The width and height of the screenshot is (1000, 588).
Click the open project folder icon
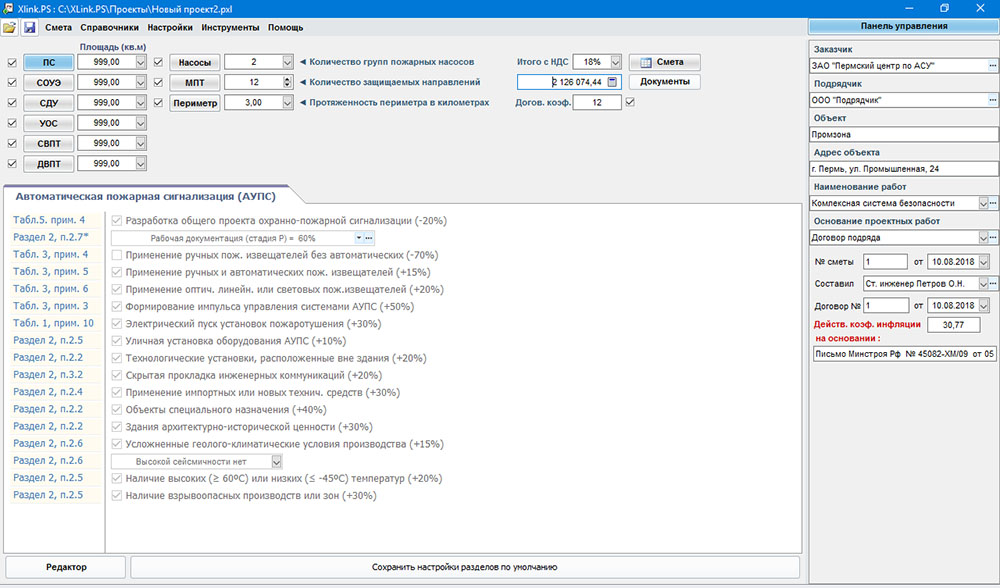click(x=10, y=27)
